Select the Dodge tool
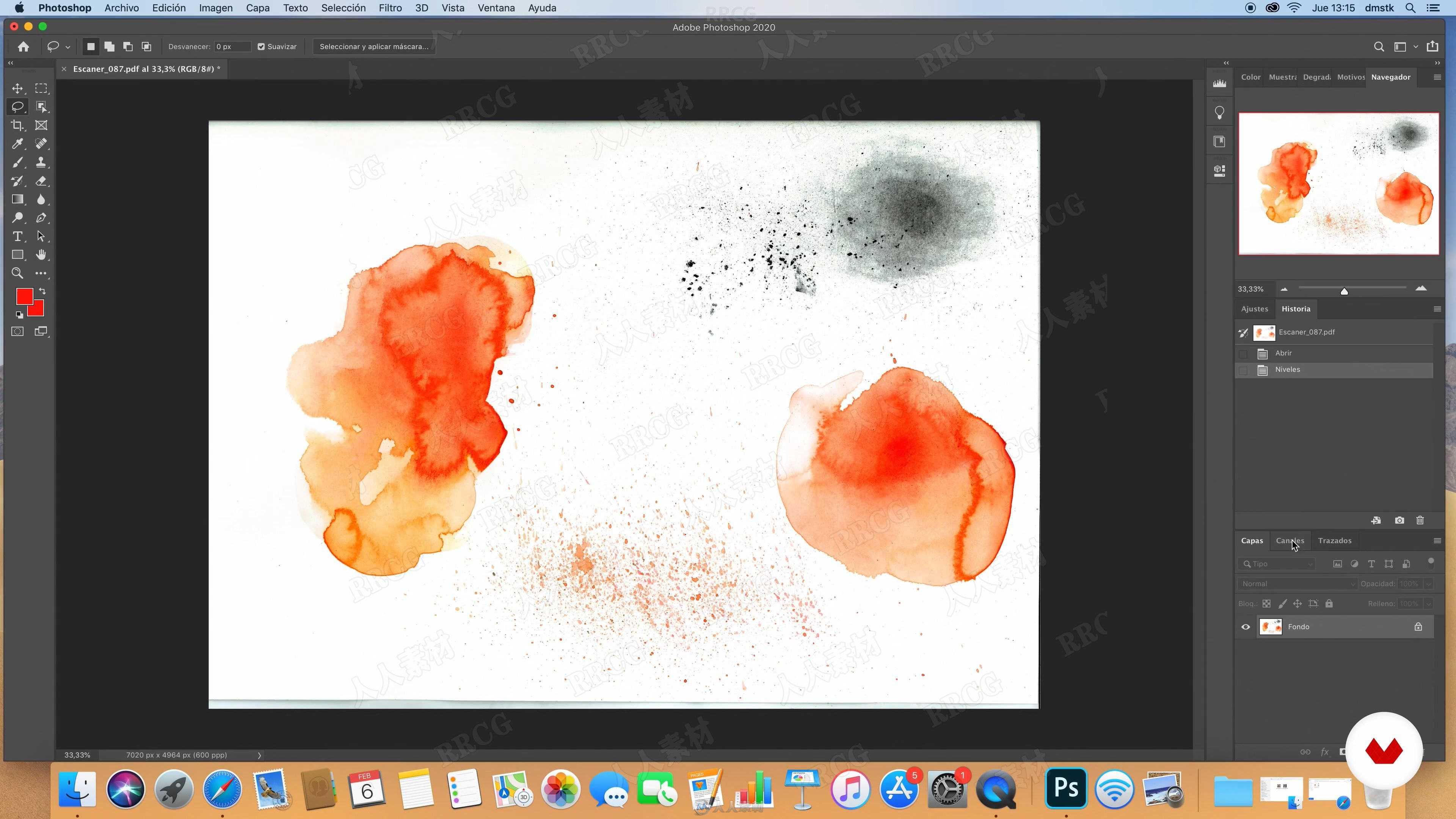 17,218
